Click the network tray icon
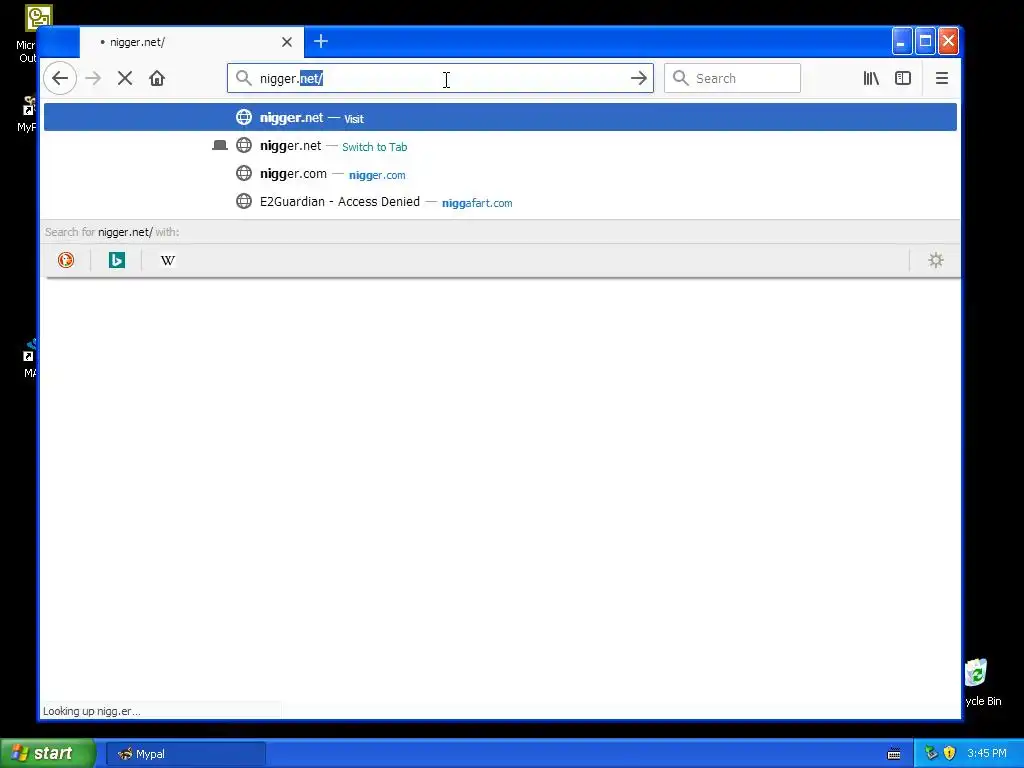Viewport: 1024px width, 768px height. (931, 753)
